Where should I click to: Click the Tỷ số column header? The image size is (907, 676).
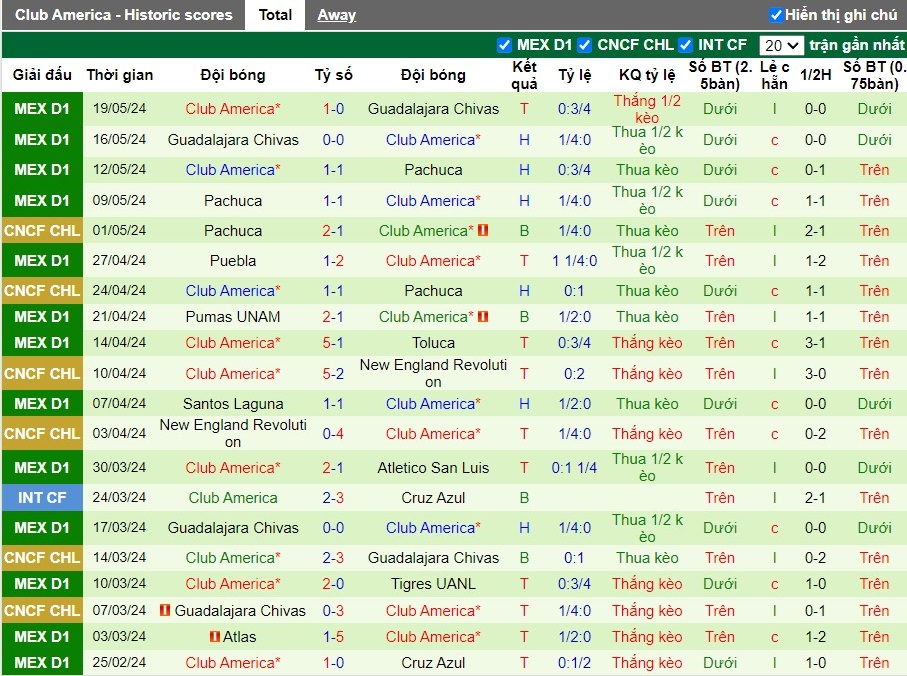pos(333,75)
